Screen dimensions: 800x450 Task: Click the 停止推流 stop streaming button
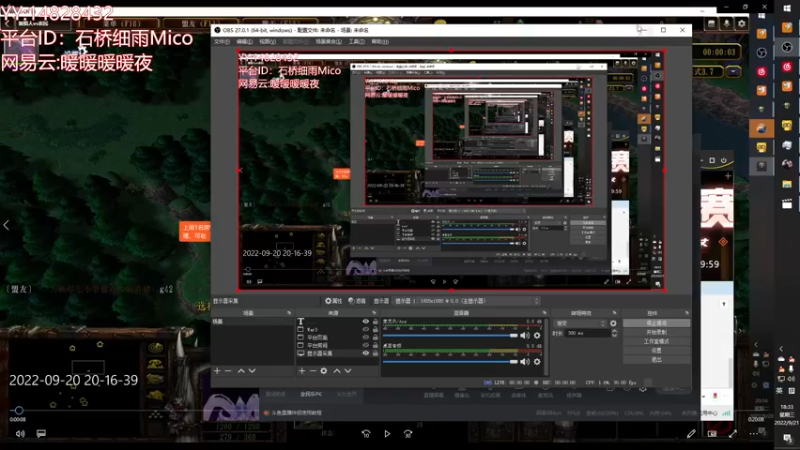pos(656,323)
